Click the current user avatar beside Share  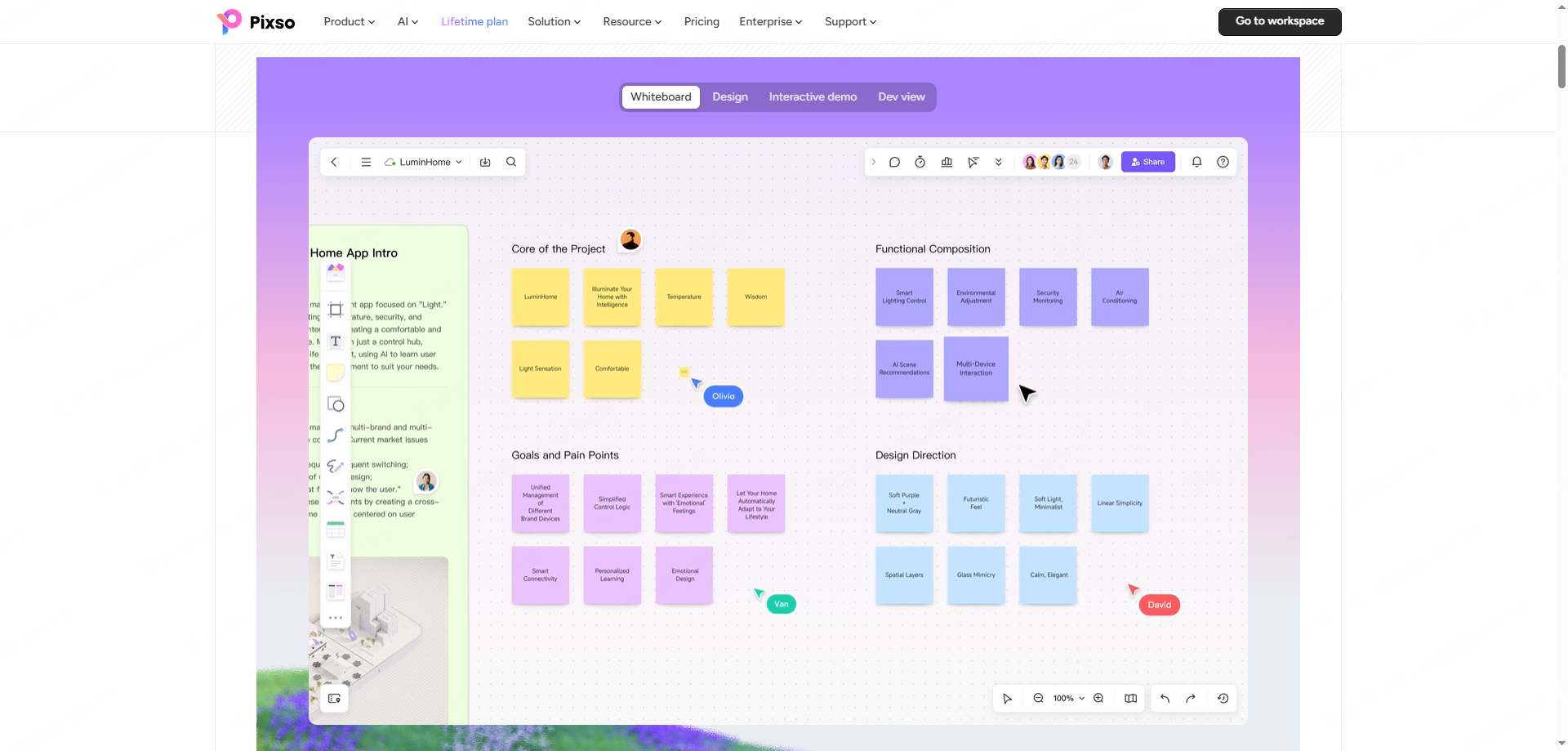coord(1106,162)
